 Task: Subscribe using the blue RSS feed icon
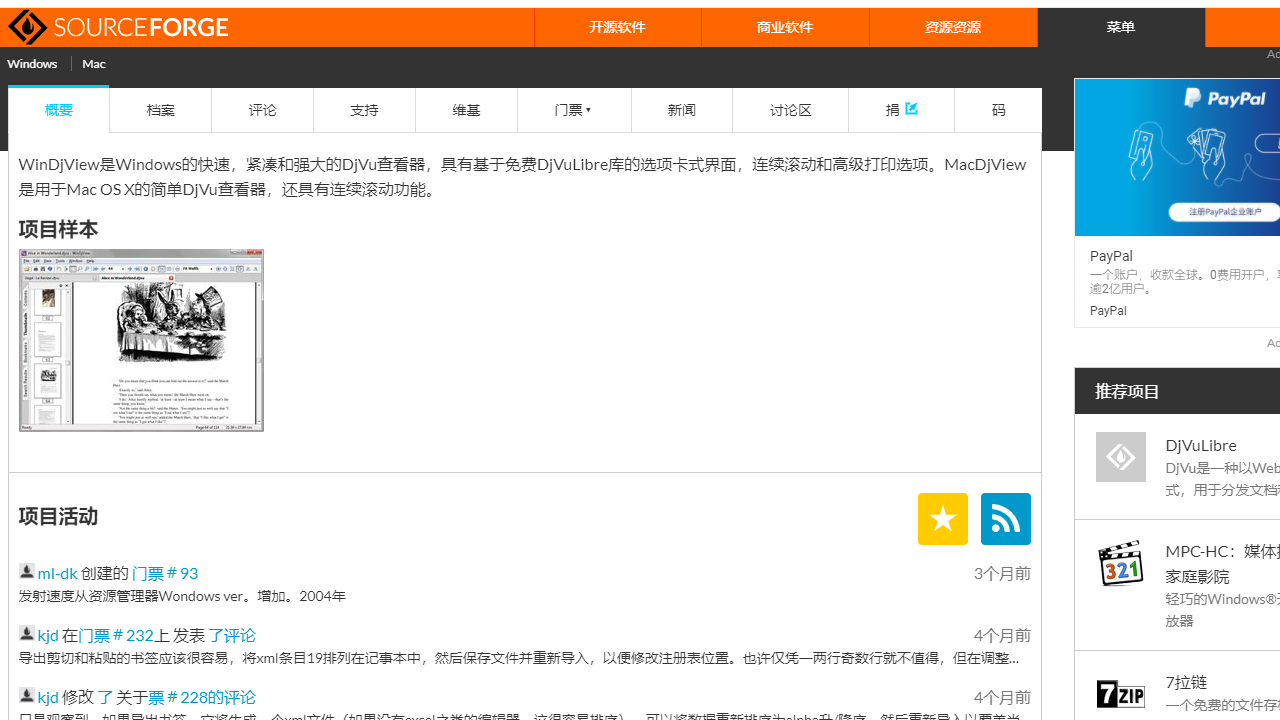click(1005, 519)
